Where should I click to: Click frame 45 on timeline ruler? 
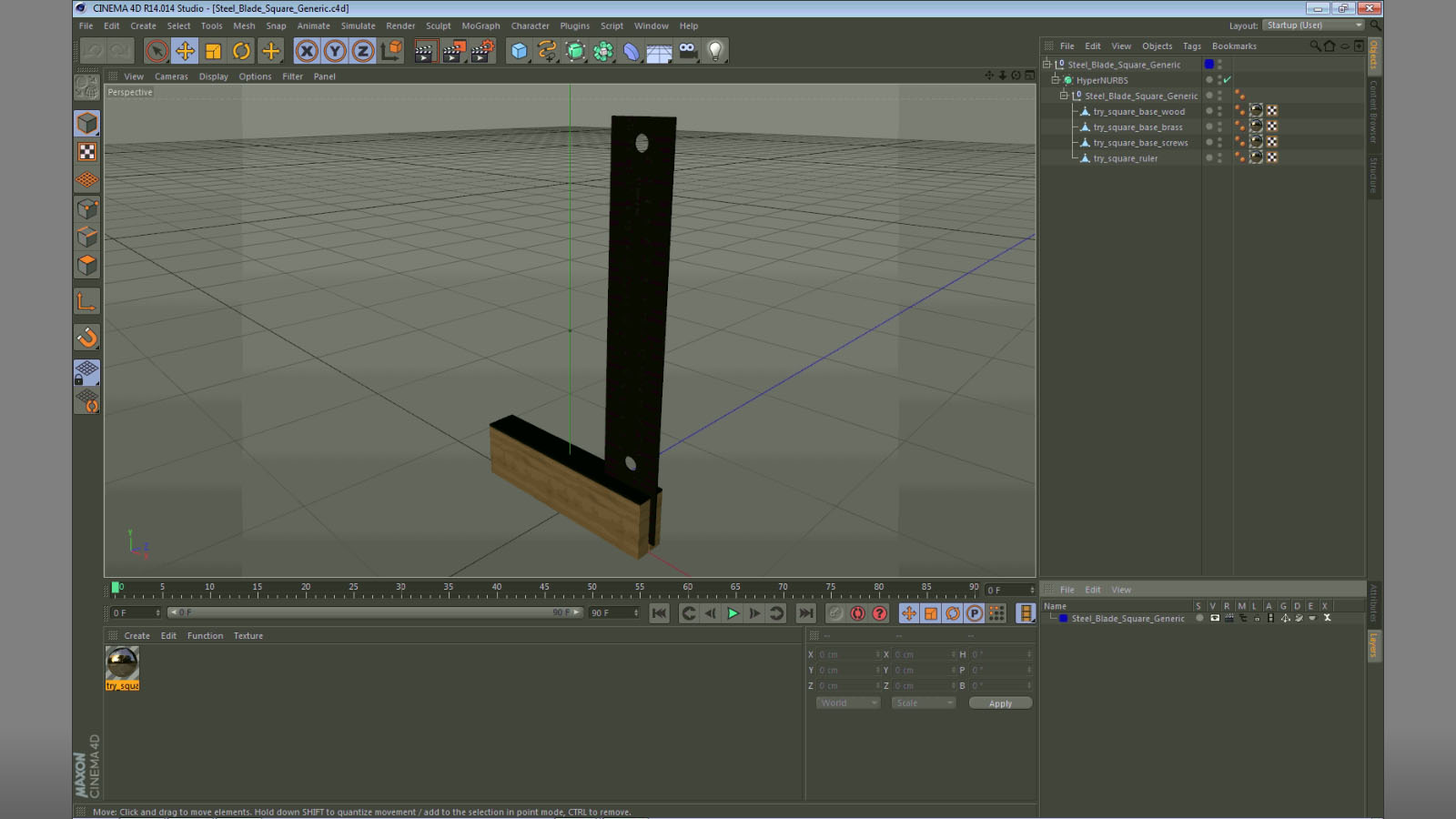(544, 589)
